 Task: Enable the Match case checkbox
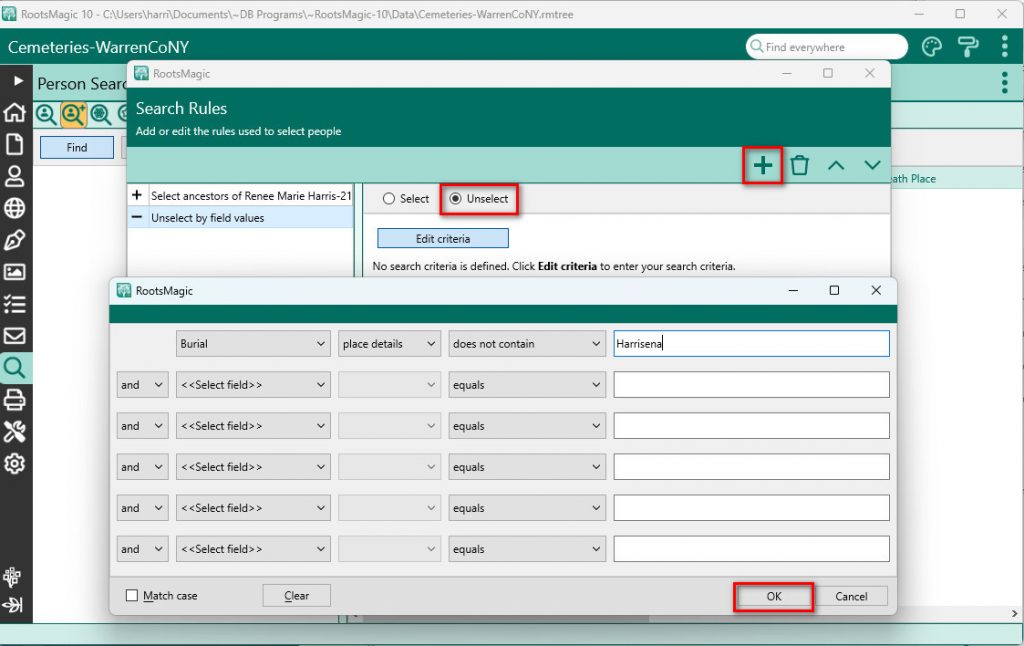[x=132, y=595]
